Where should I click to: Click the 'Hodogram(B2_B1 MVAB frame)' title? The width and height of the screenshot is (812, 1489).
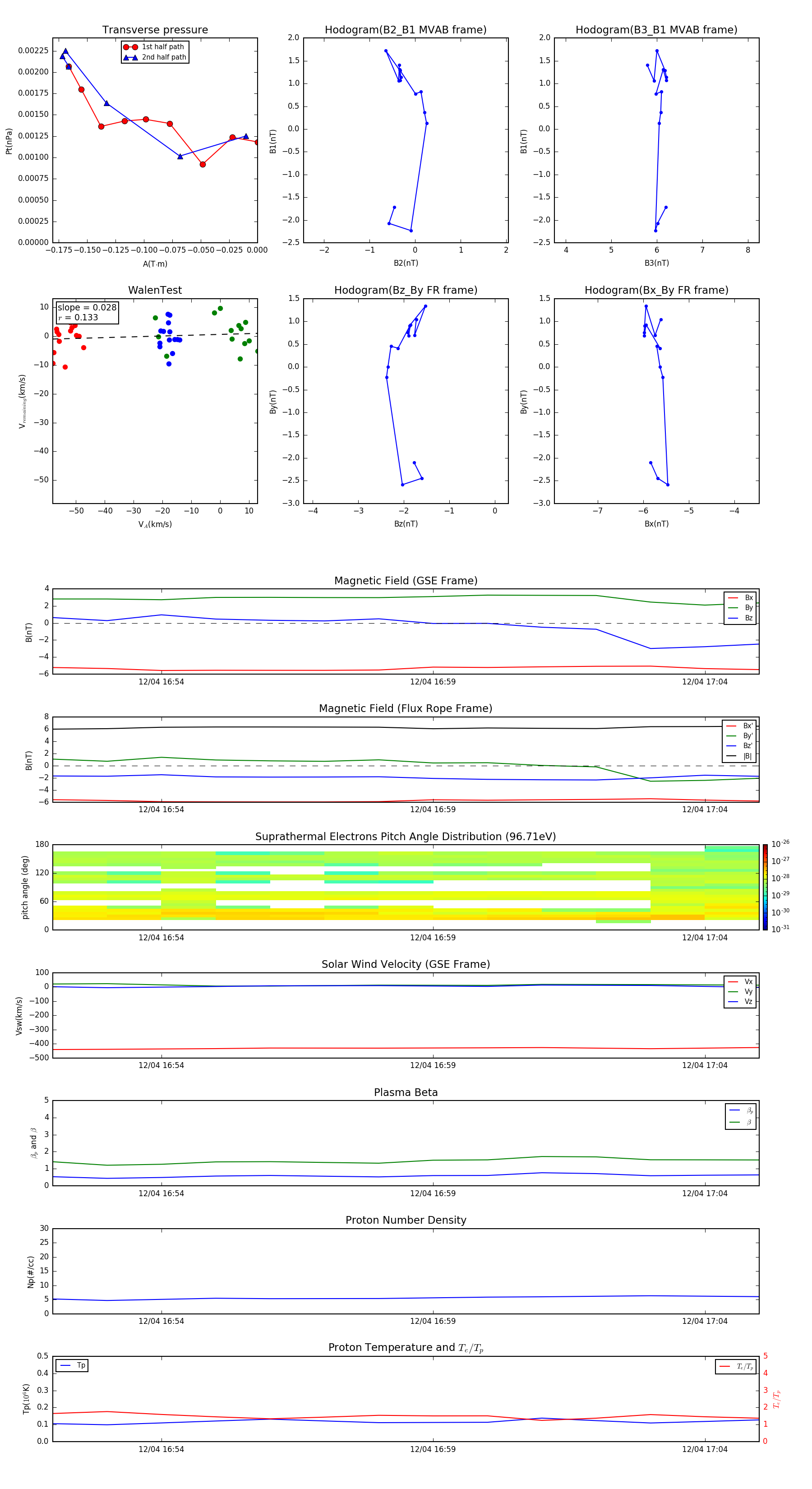[x=406, y=30]
